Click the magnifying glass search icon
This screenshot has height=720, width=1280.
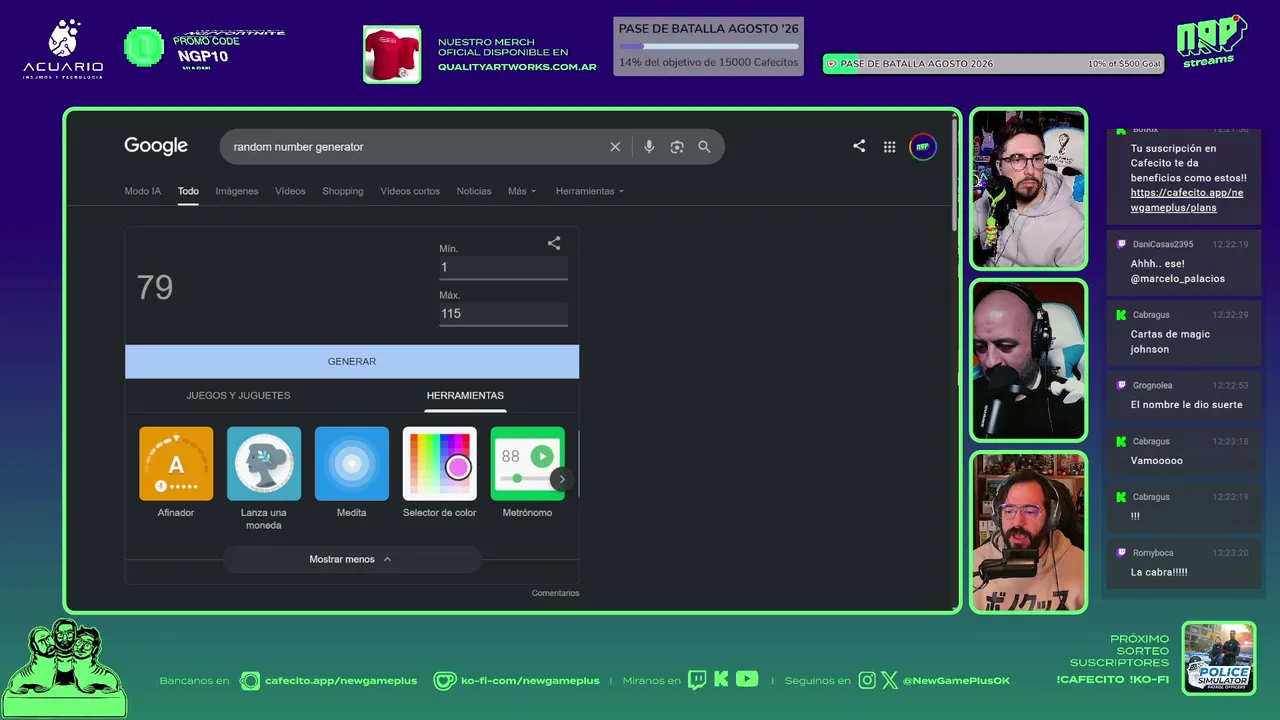click(x=704, y=147)
